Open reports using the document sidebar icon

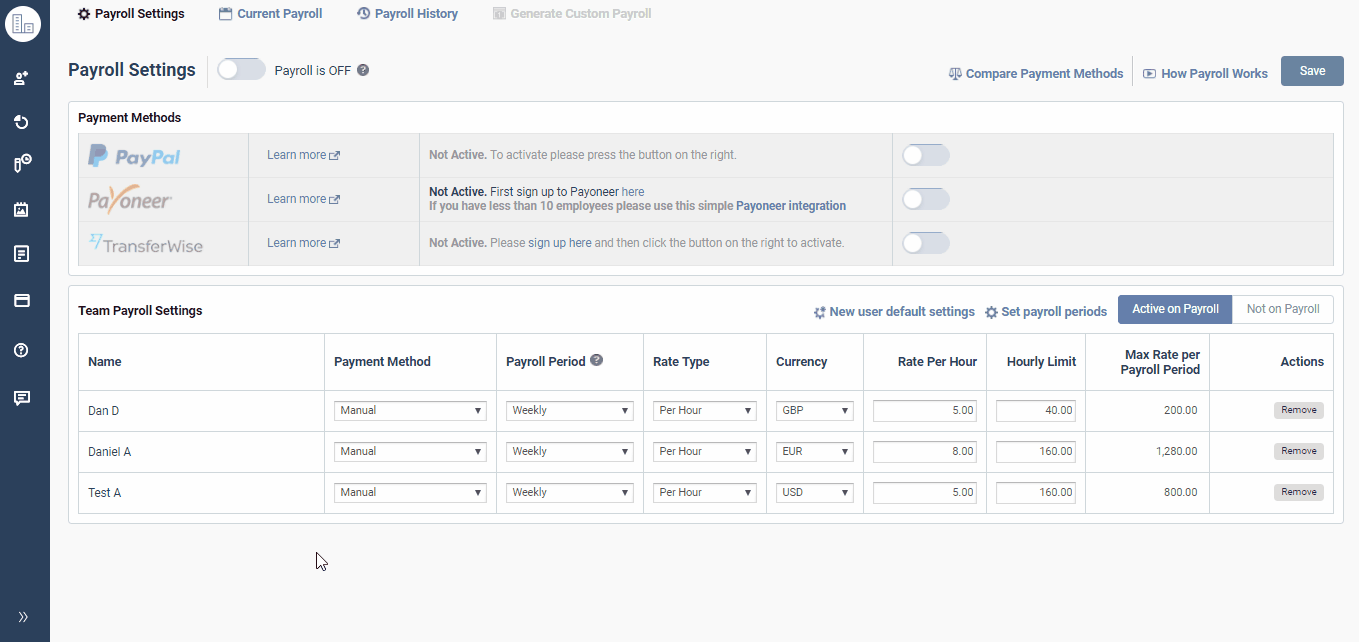23,253
